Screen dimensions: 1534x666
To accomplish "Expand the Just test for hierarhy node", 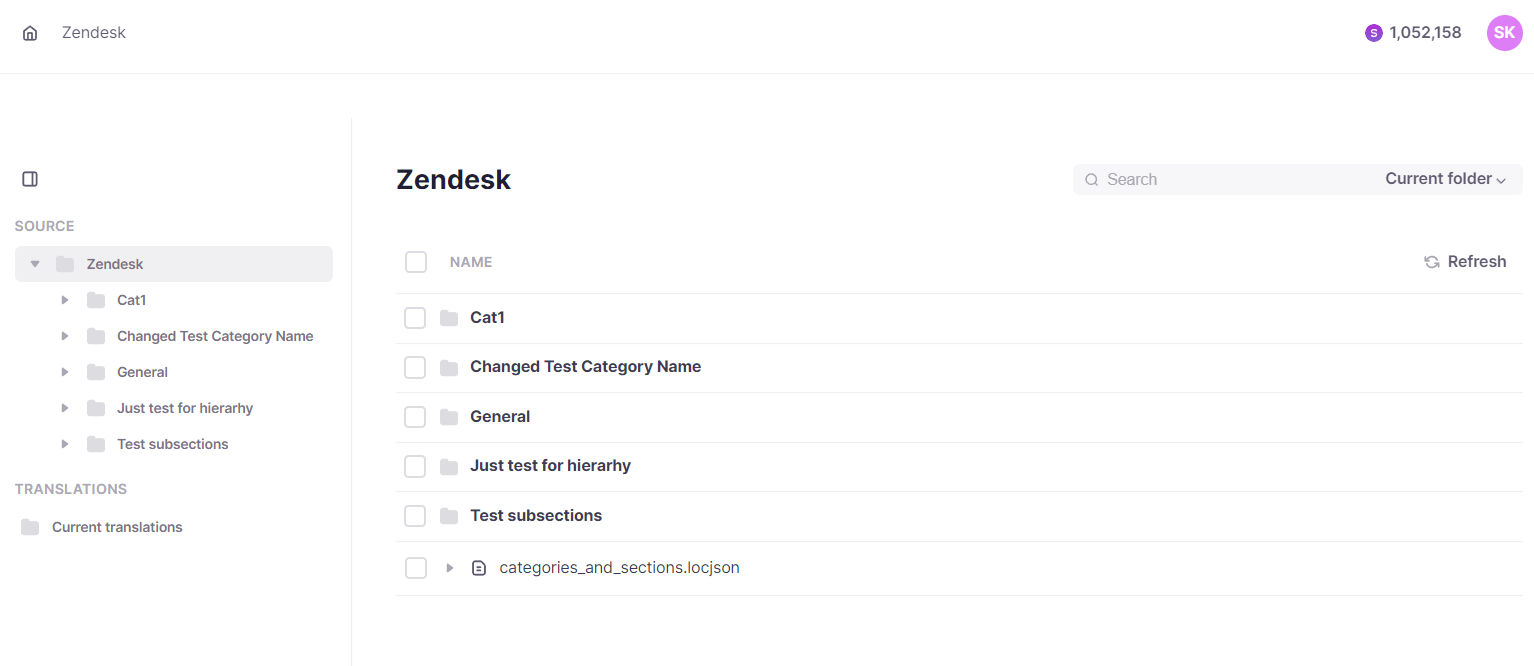I will click(x=65, y=408).
